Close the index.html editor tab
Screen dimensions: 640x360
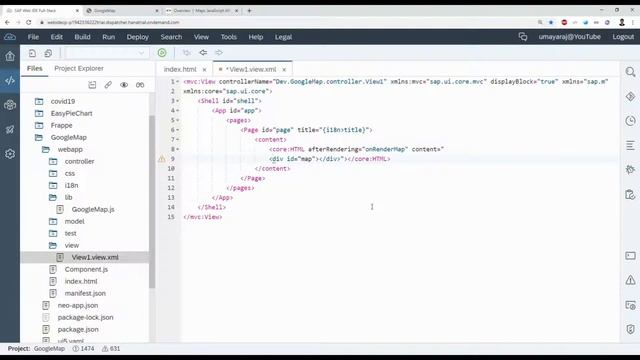pos(204,69)
